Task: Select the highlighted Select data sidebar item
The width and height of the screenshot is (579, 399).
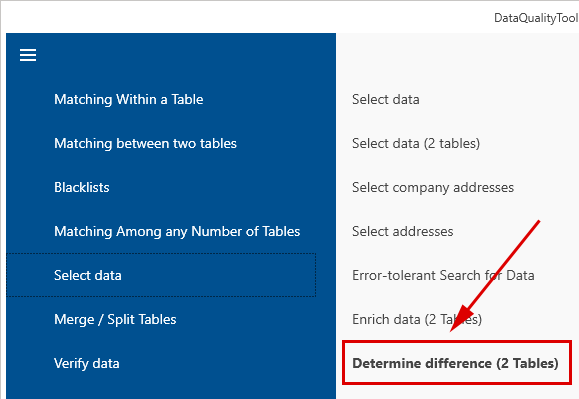Action: [x=161, y=275]
